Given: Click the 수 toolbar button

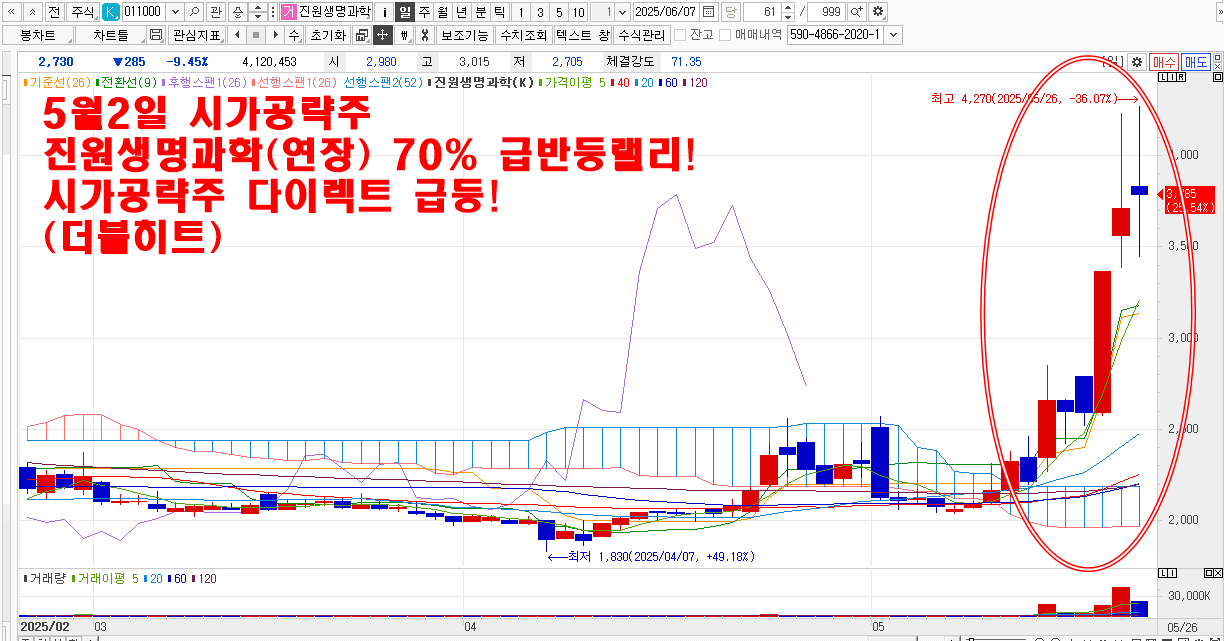Looking at the screenshot, I should [x=293, y=35].
